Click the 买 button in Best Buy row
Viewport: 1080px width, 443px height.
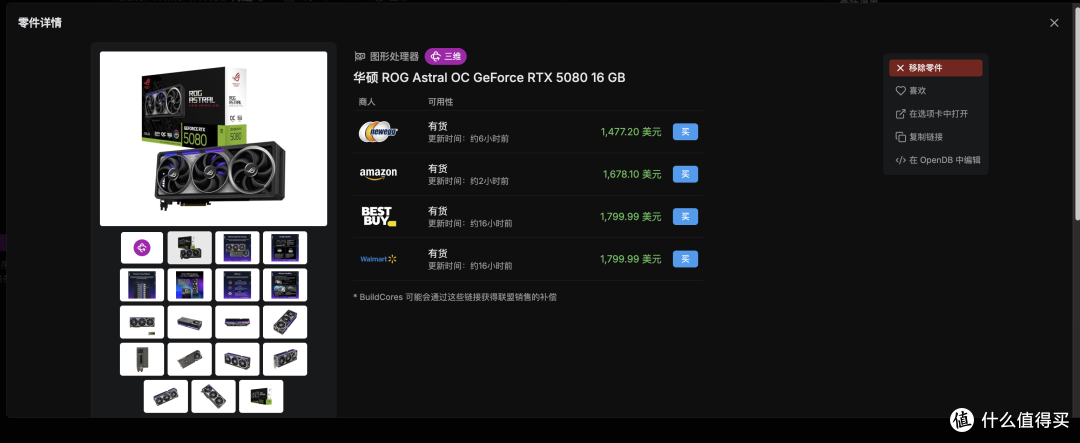[x=685, y=216]
